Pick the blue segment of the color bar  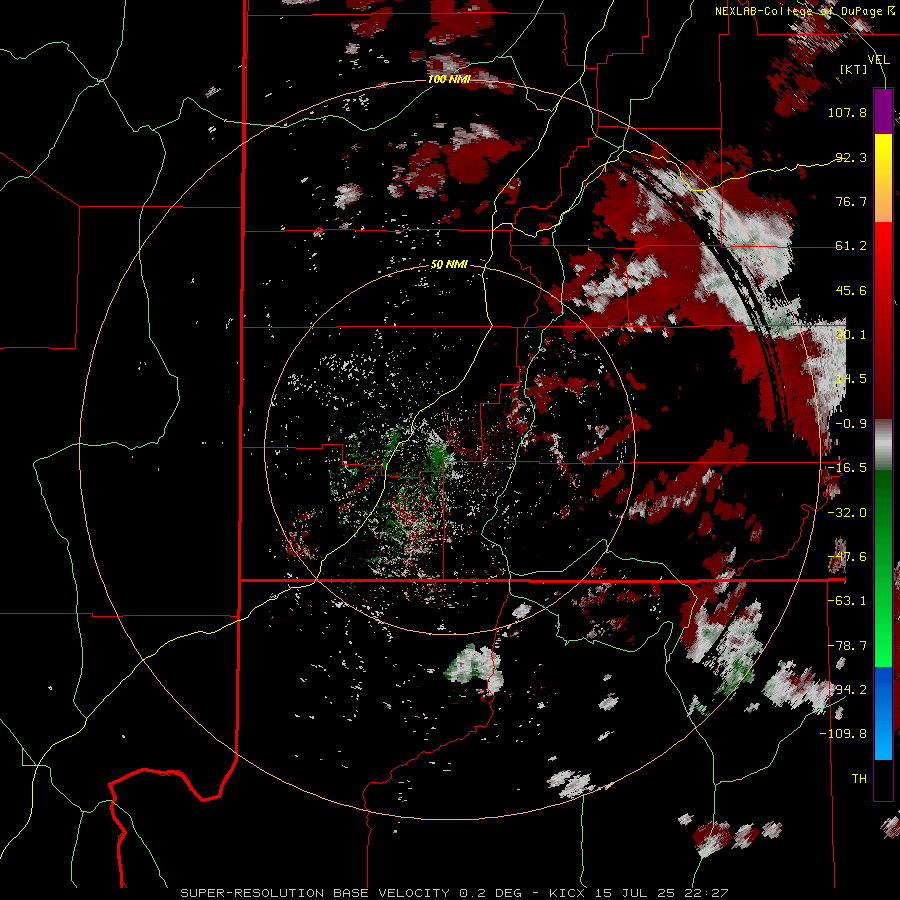(x=883, y=713)
